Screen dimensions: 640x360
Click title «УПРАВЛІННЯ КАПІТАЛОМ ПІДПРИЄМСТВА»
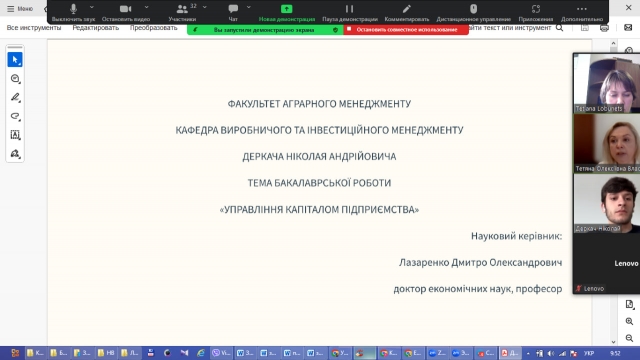coord(319,209)
